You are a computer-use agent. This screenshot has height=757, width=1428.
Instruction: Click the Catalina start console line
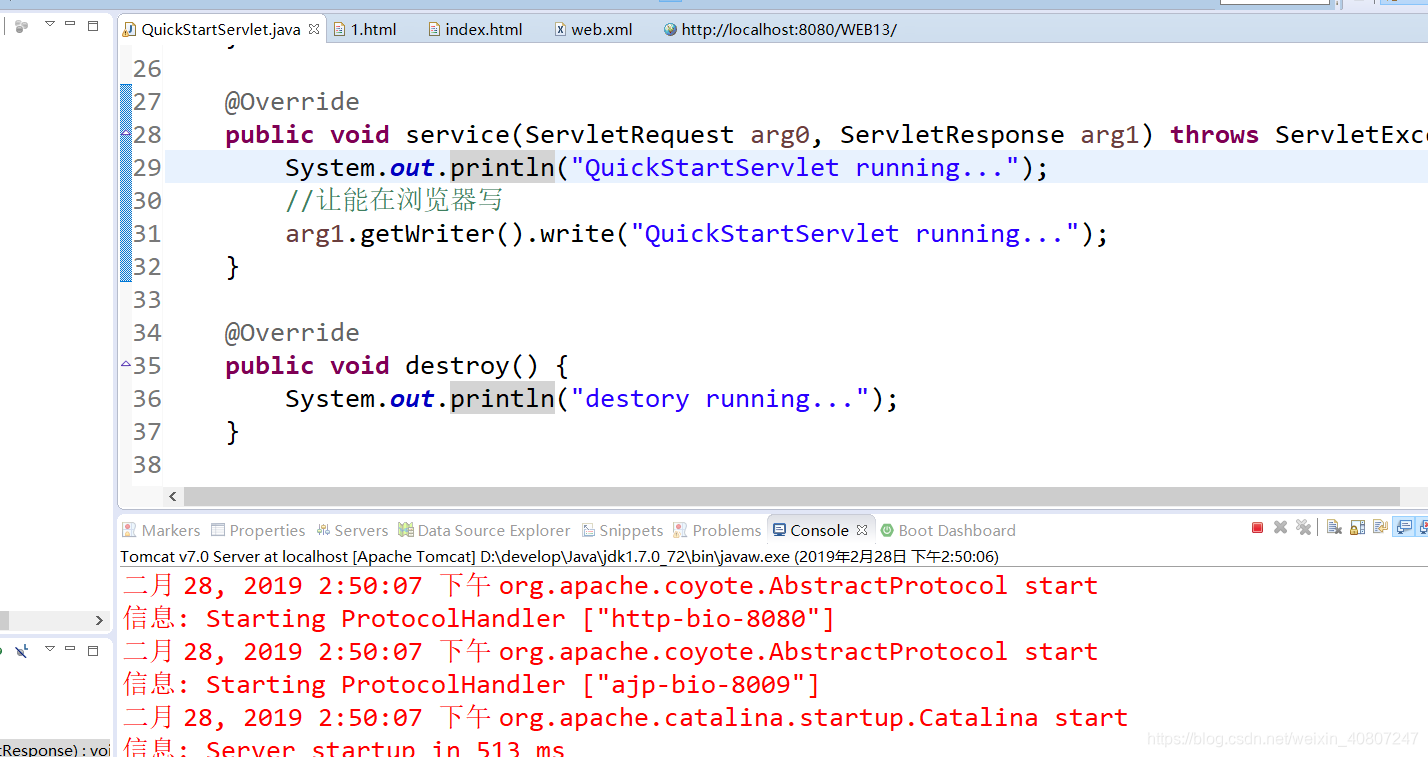pyautogui.click(x=625, y=717)
